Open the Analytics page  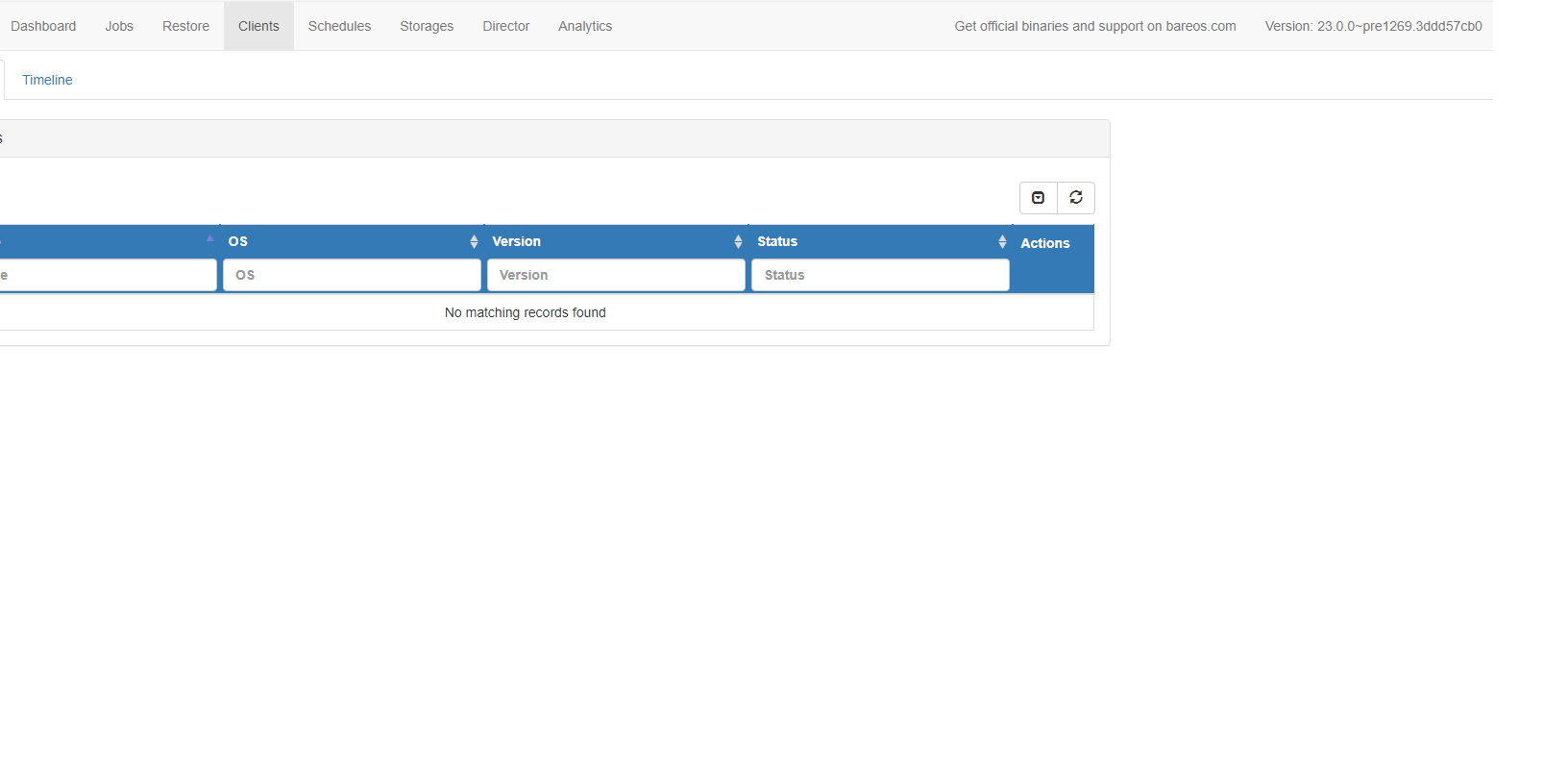tap(585, 26)
